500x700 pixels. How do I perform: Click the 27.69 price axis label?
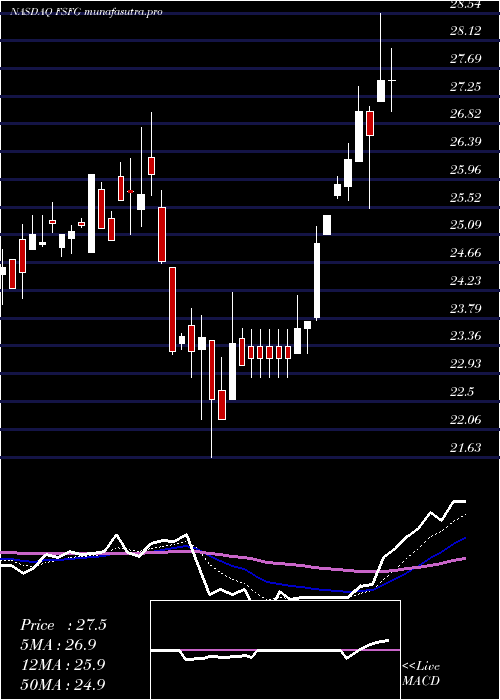coord(466,58)
